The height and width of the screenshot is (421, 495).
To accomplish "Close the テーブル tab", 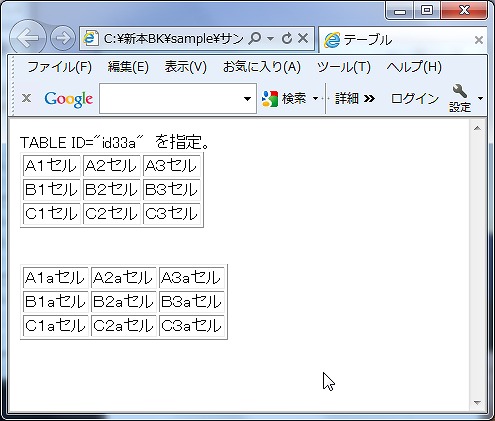I will tap(479, 40).
